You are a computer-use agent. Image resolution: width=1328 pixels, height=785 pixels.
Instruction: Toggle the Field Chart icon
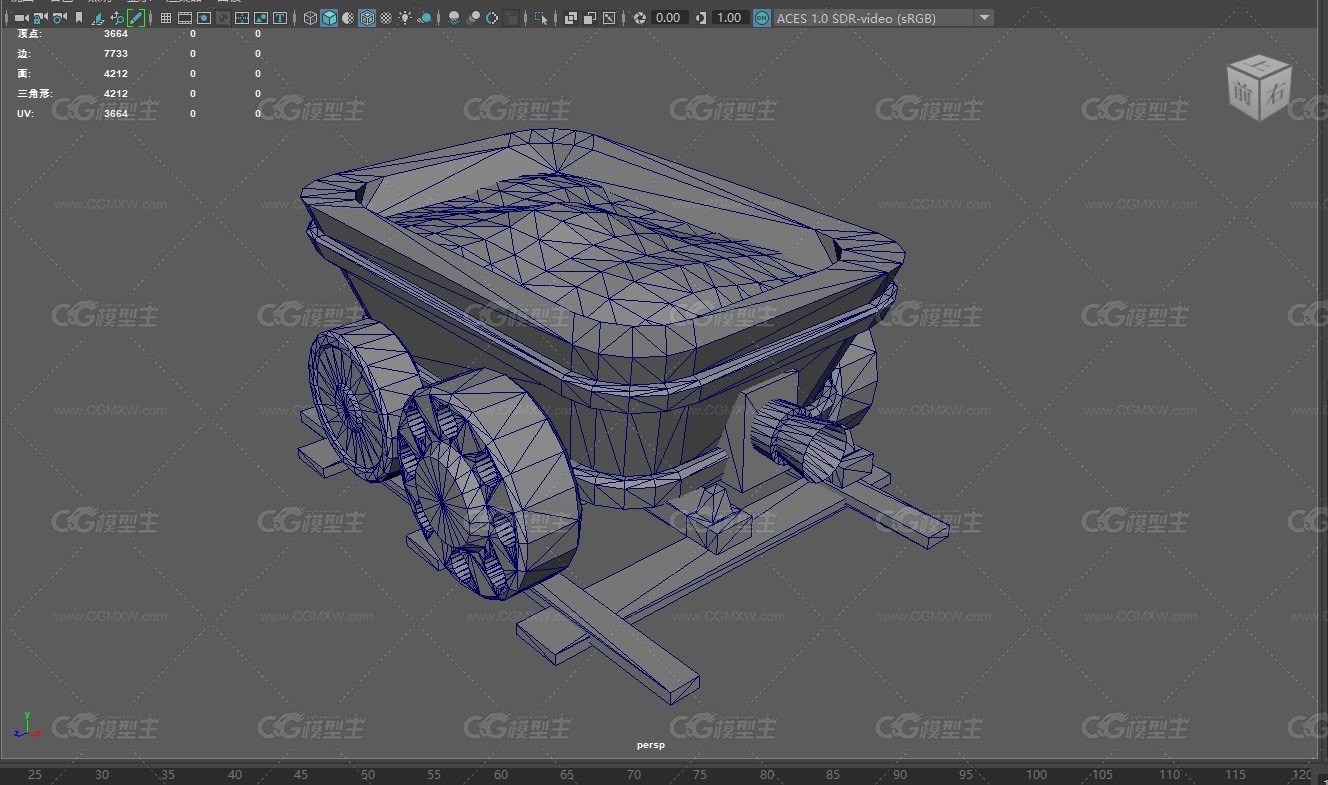coord(242,18)
